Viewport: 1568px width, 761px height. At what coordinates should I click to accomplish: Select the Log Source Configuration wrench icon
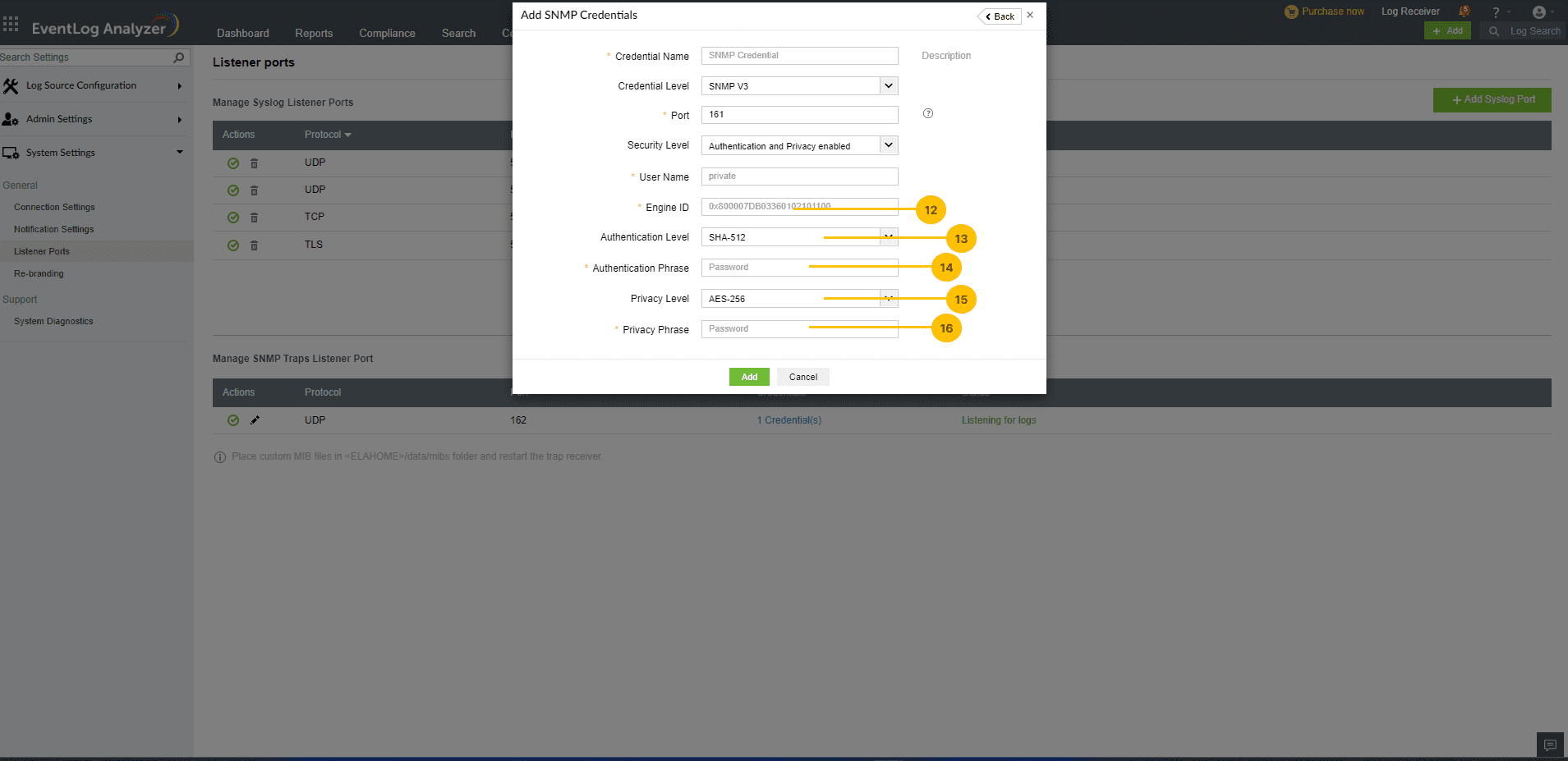11,85
